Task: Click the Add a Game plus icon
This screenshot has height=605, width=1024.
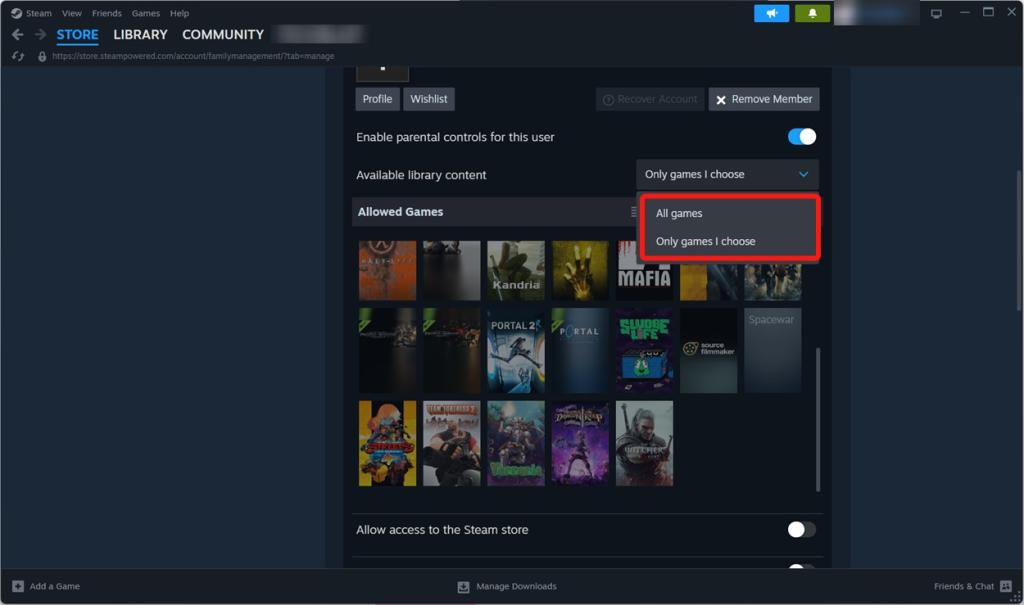Action: point(18,586)
